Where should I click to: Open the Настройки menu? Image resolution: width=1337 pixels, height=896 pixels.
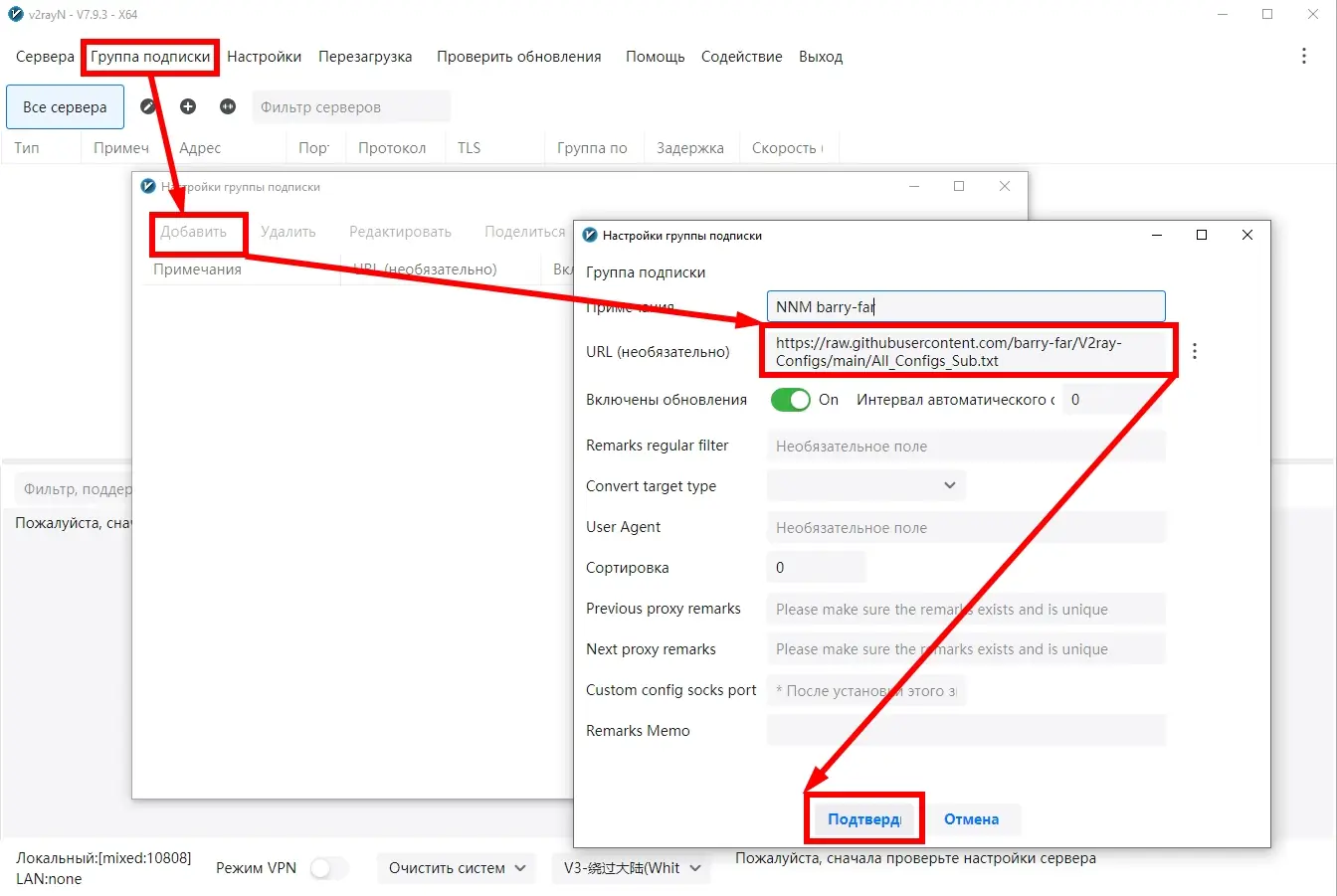click(264, 57)
